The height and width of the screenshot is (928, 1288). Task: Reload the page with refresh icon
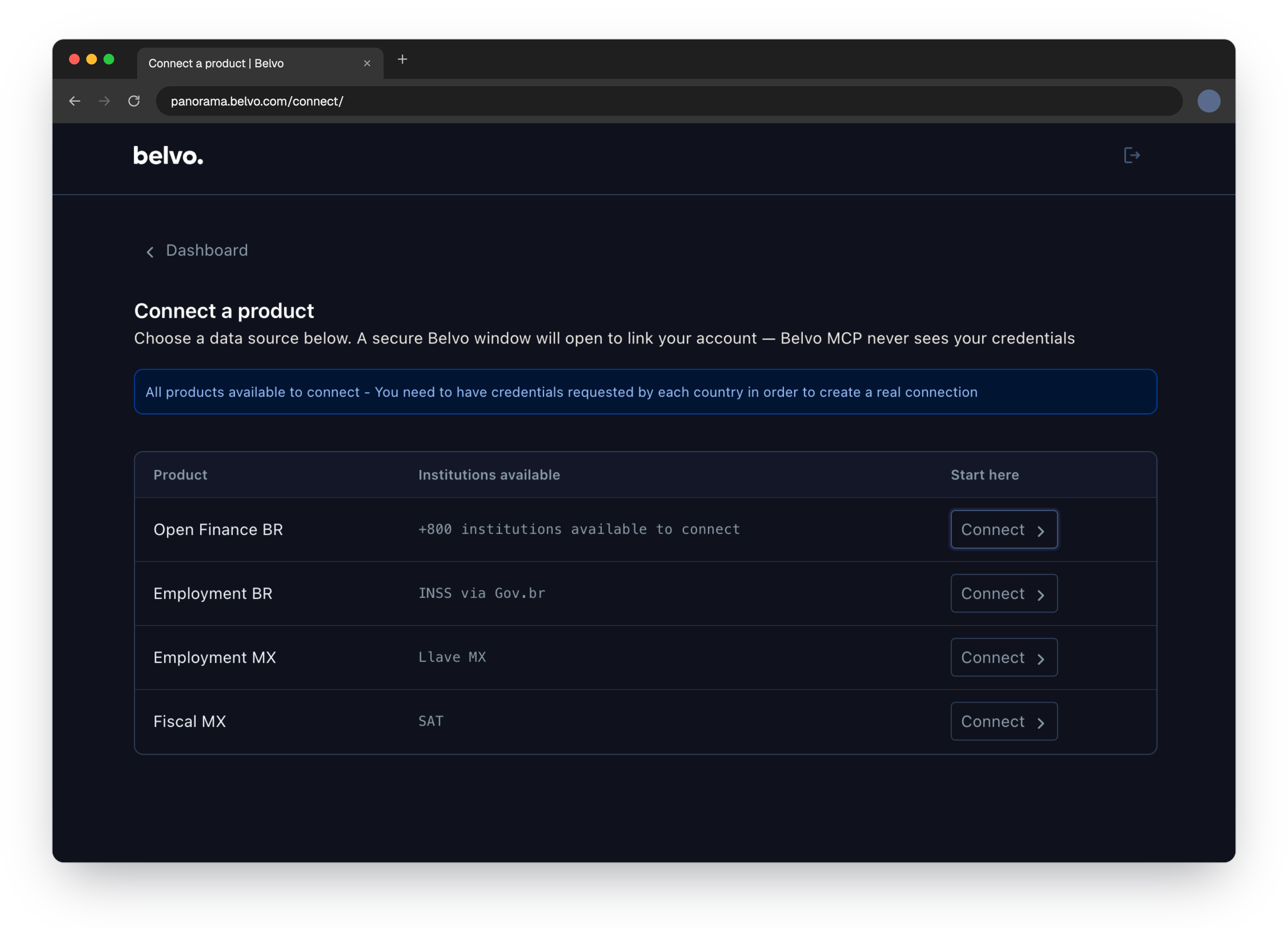(134, 101)
